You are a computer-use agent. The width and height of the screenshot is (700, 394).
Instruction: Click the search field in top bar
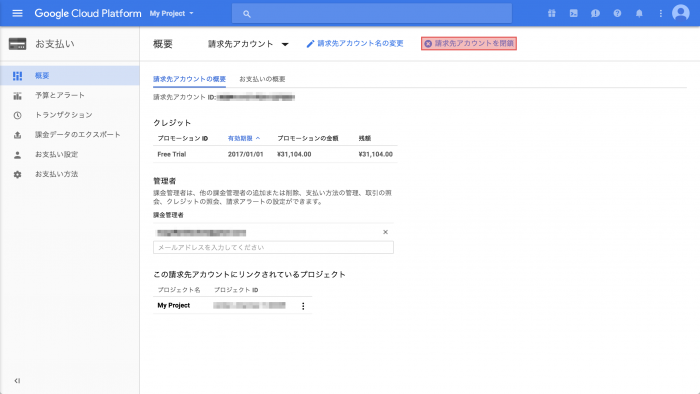click(371, 14)
